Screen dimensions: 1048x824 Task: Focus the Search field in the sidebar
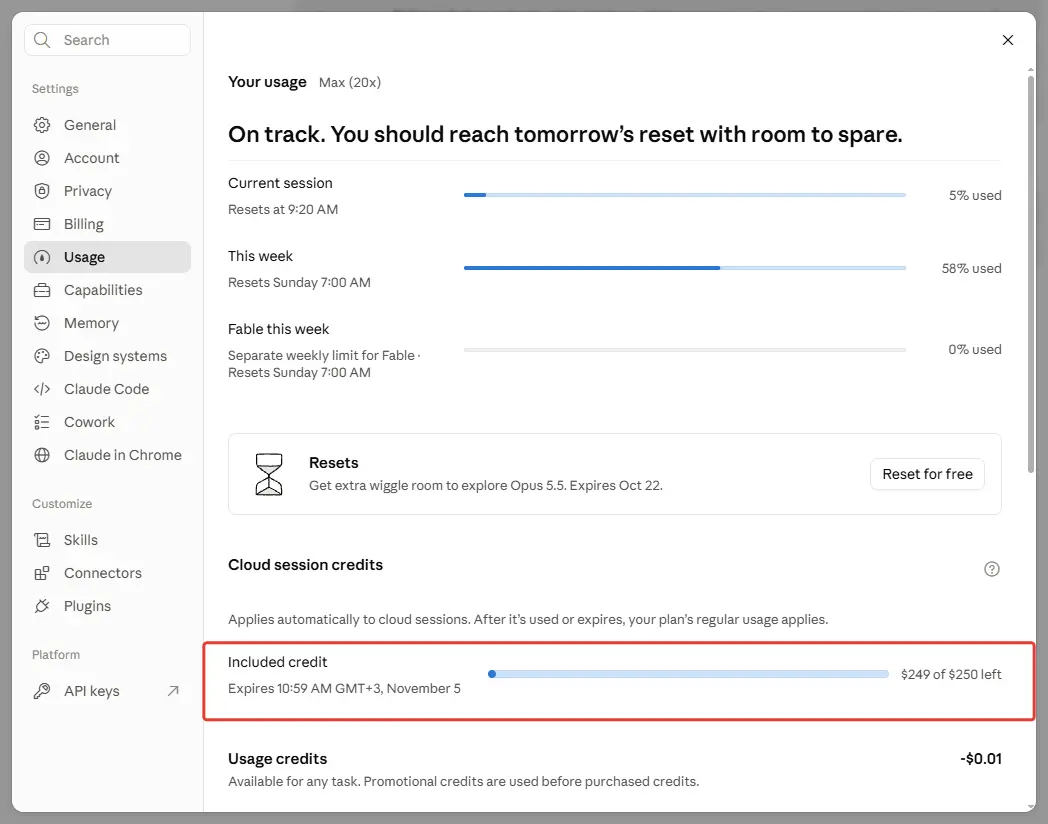(108, 40)
